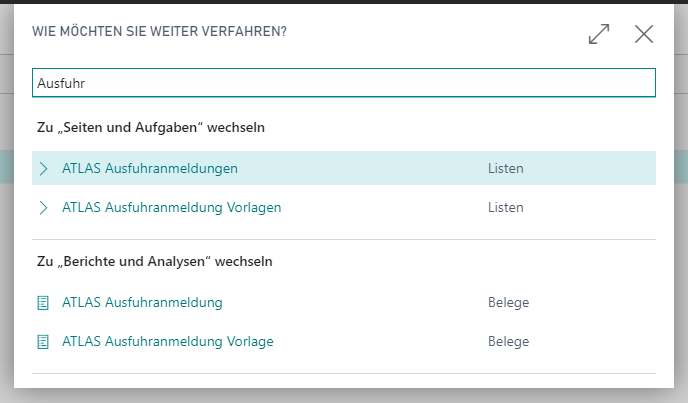The height and width of the screenshot is (403, 688).
Task: Open ATLAS Ausfuhranmeldung Vorlage report
Action: click(x=168, y=341)
